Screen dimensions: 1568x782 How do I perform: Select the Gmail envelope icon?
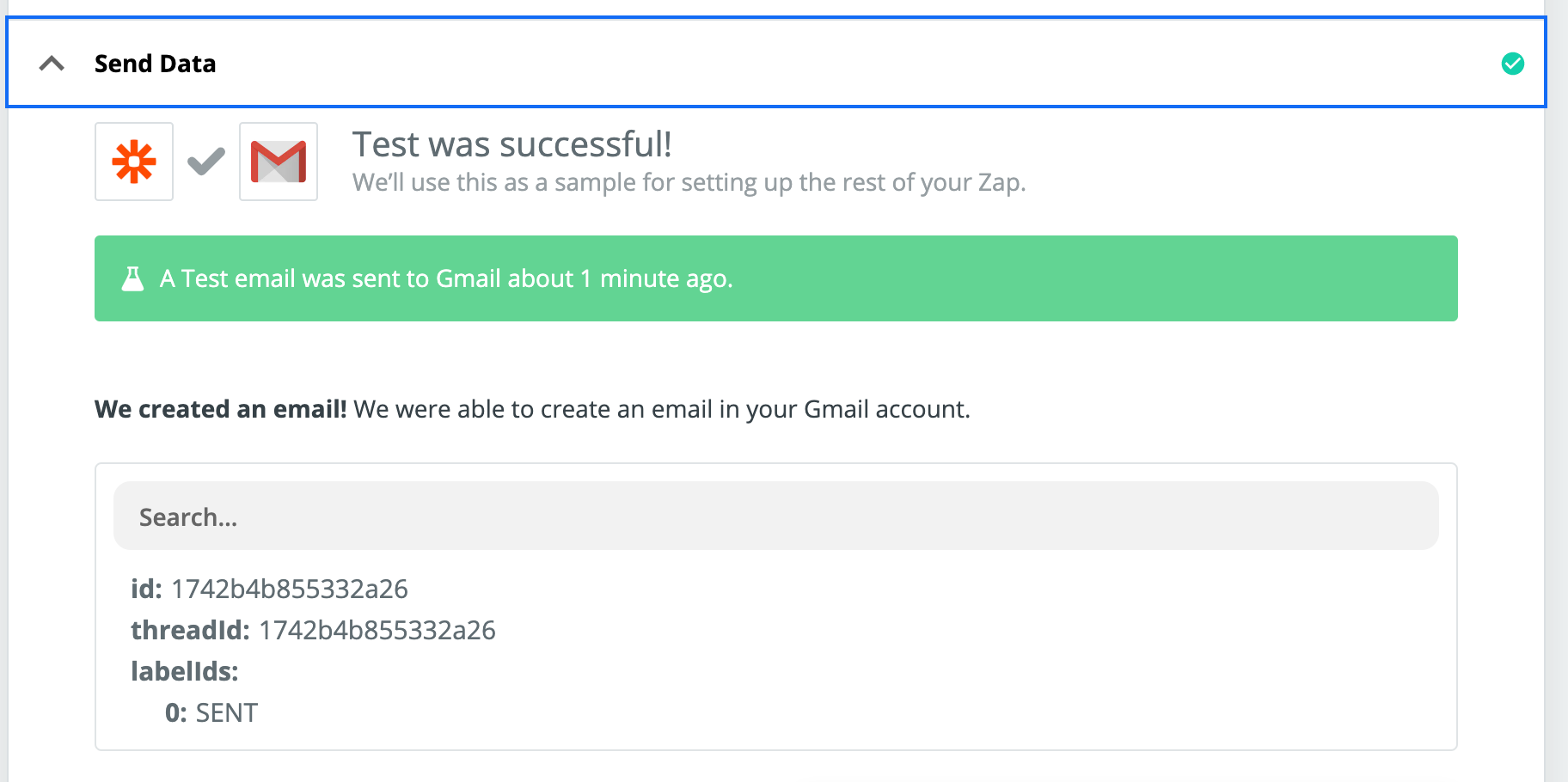(x=279, y=162)
